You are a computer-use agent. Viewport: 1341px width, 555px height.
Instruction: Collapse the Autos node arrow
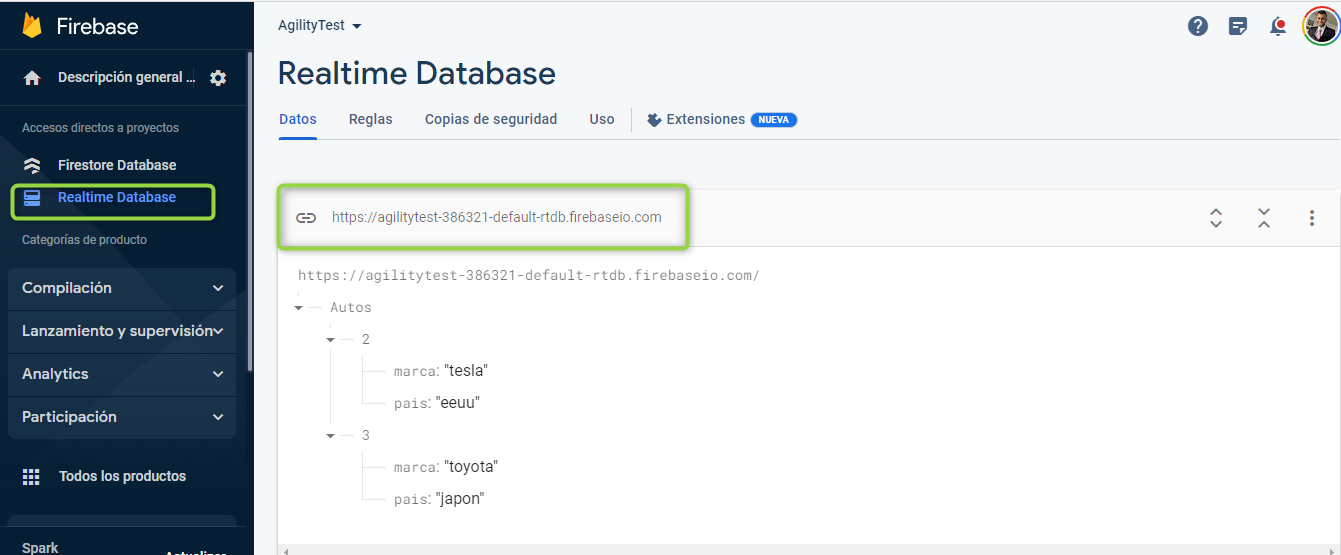(298, 308)
